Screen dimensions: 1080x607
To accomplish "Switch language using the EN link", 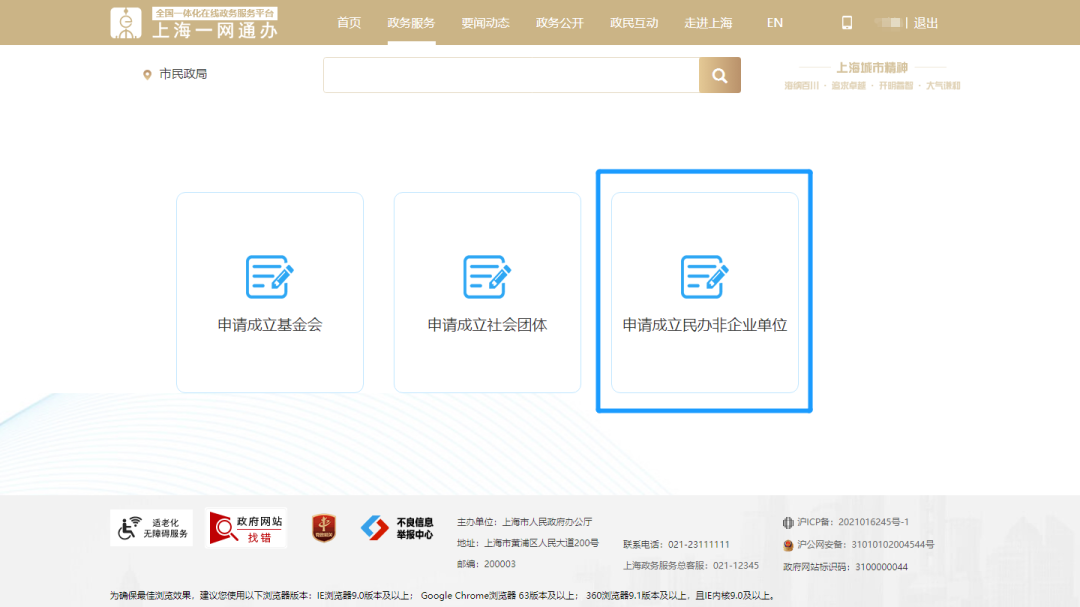I will [x=774, y=22].
